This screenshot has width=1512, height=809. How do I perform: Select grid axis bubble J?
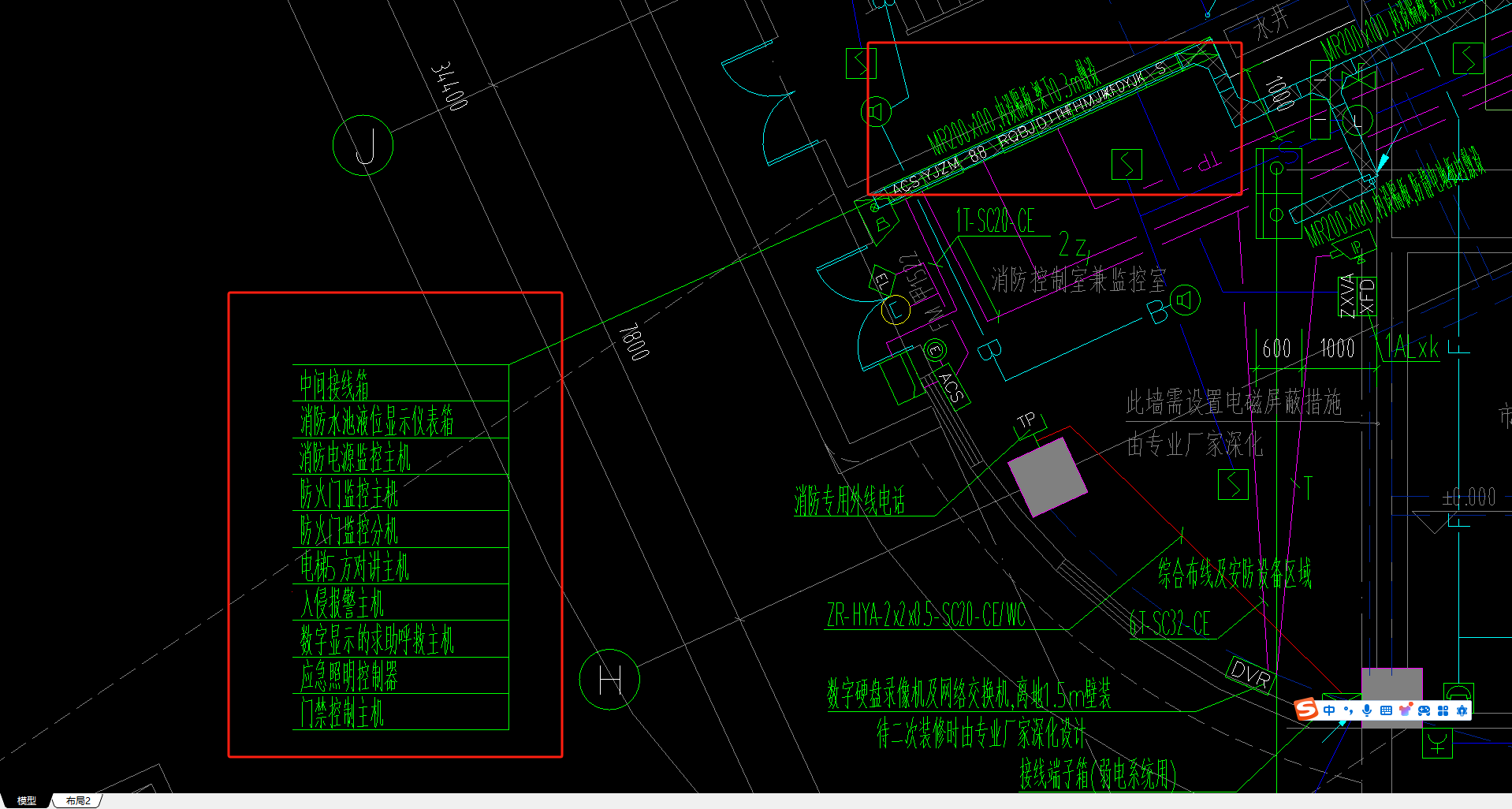pyautogui.click(x=363, y=145)
